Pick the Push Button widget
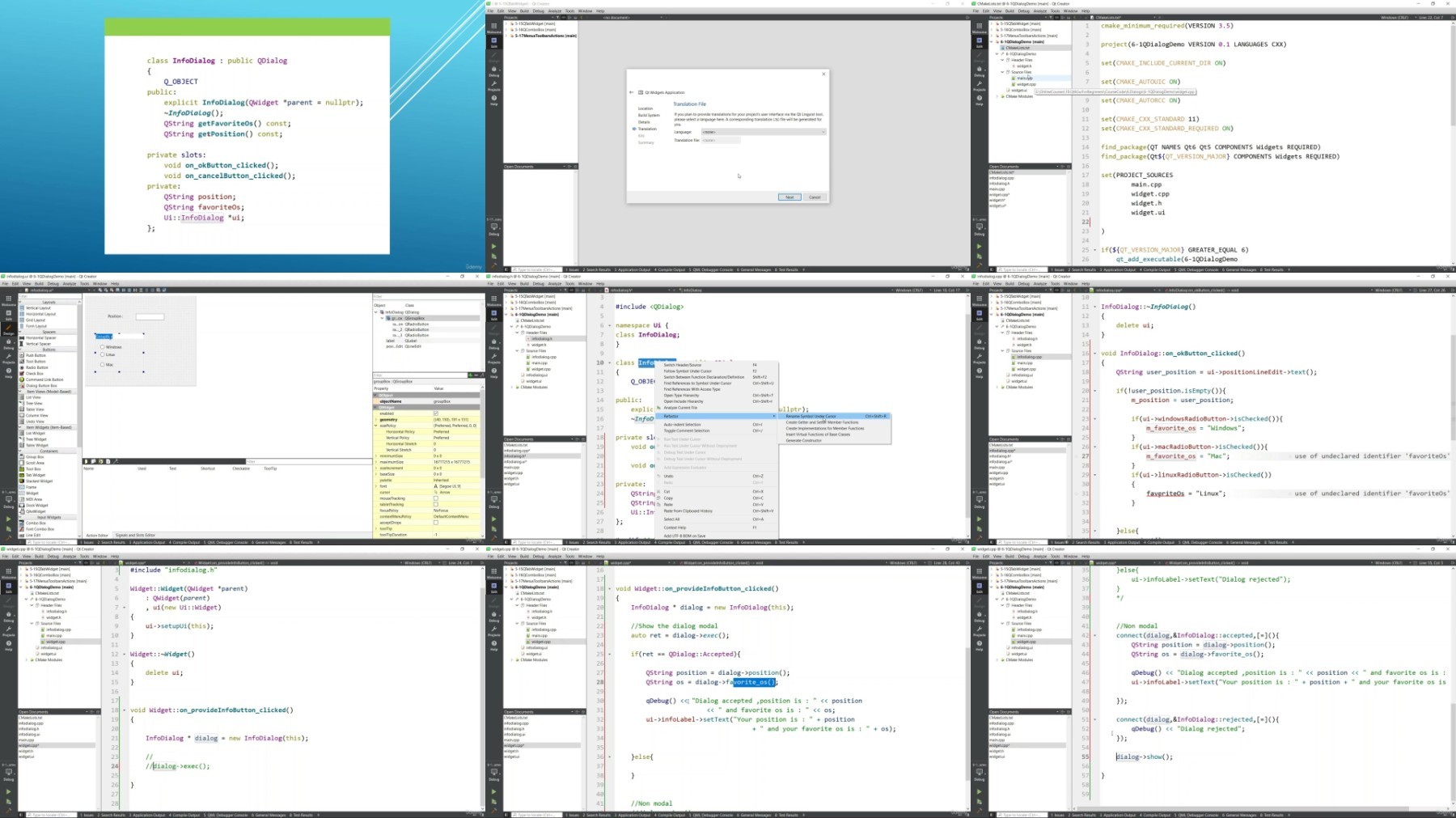This screenshot has height=818, width=1456. [x=36, y=355]
